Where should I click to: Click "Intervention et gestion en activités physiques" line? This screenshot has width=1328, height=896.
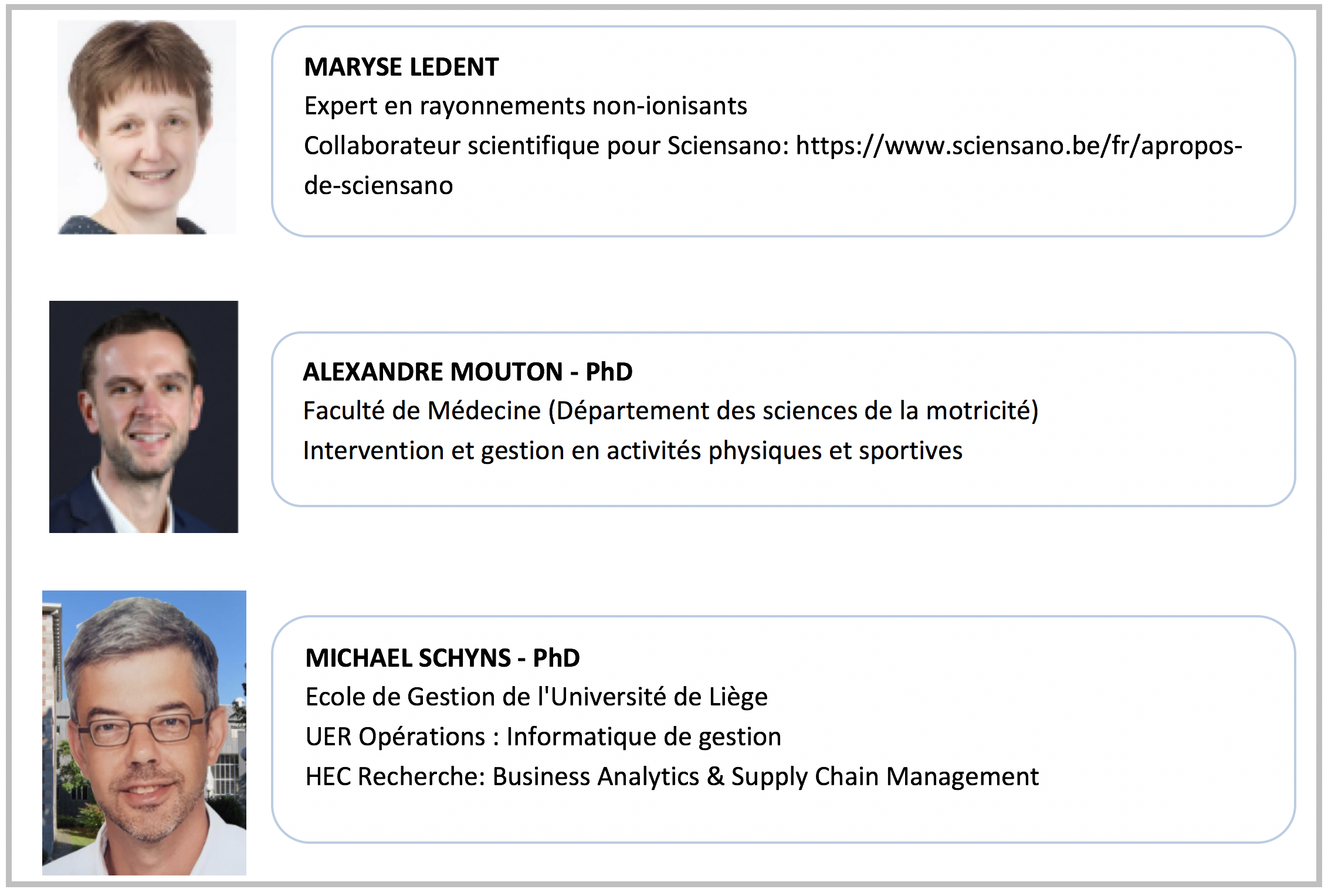(x=632, y=450)
